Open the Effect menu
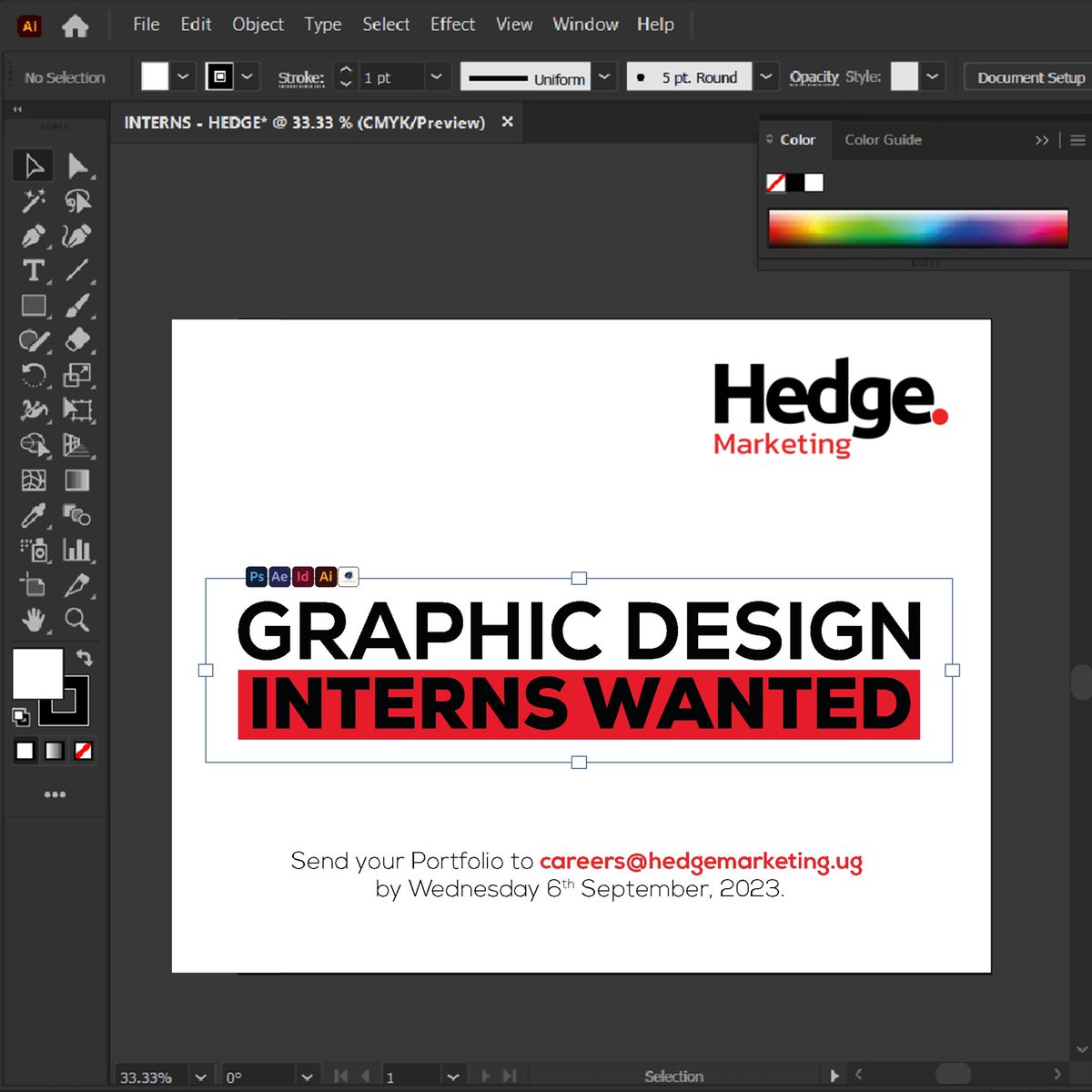 pos(452,25)
